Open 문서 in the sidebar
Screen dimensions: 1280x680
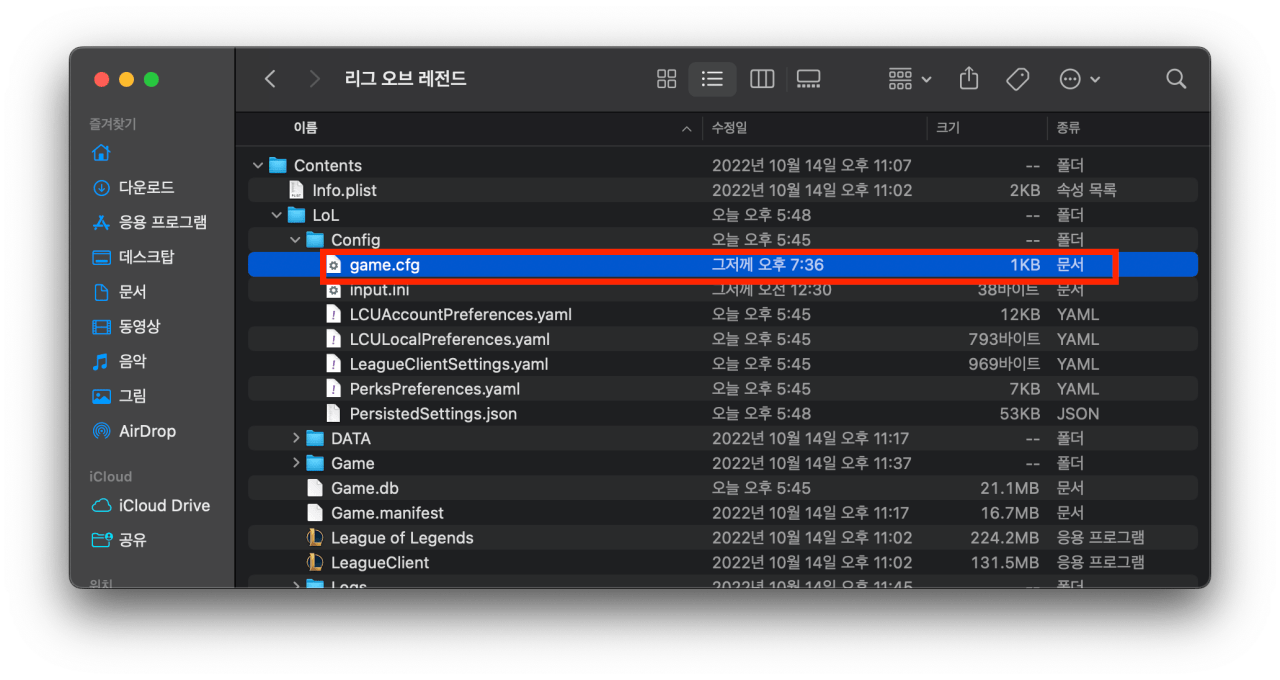[x=119, y=292]
